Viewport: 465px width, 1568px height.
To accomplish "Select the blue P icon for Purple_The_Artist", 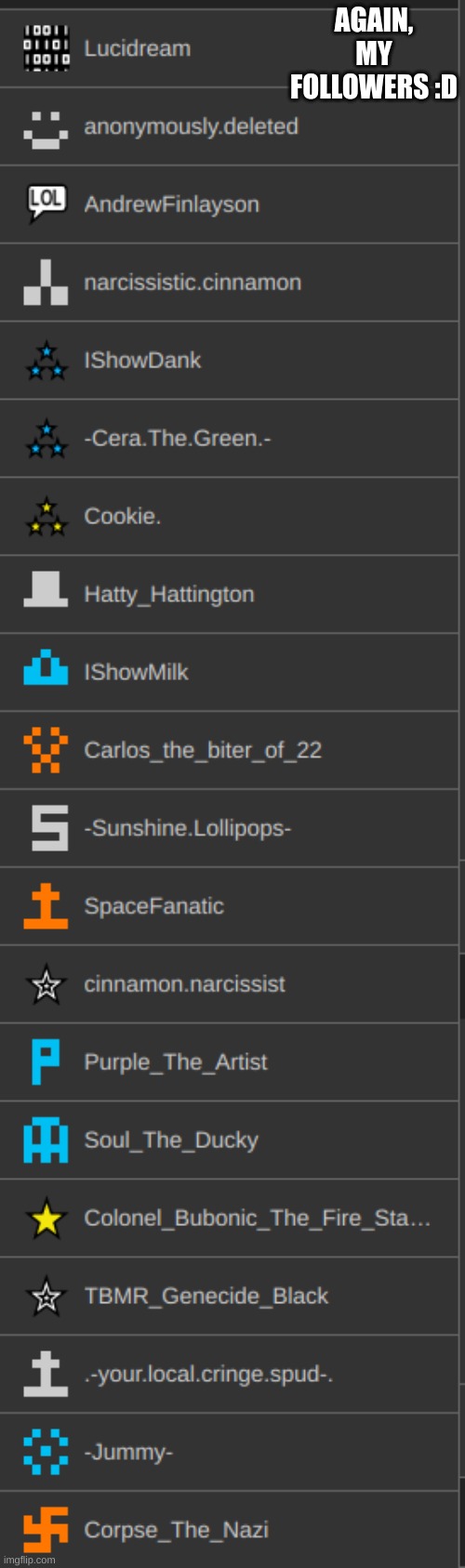I will tap(46, 1062).
